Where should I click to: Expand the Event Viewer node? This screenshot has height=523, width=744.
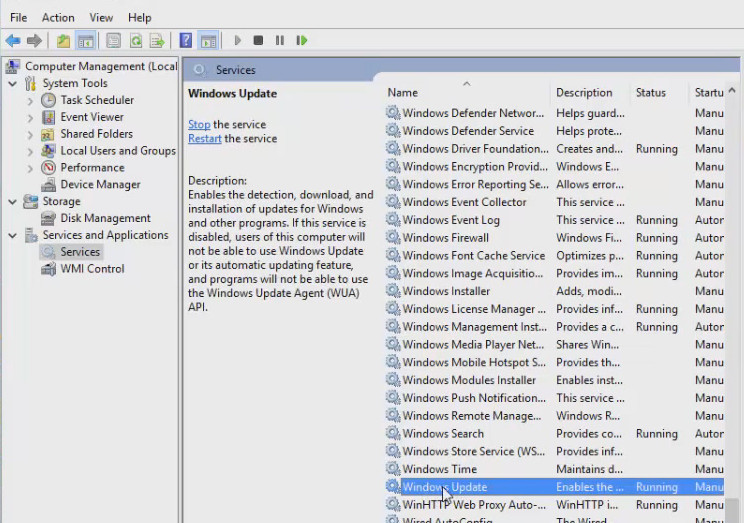[30, 118]
